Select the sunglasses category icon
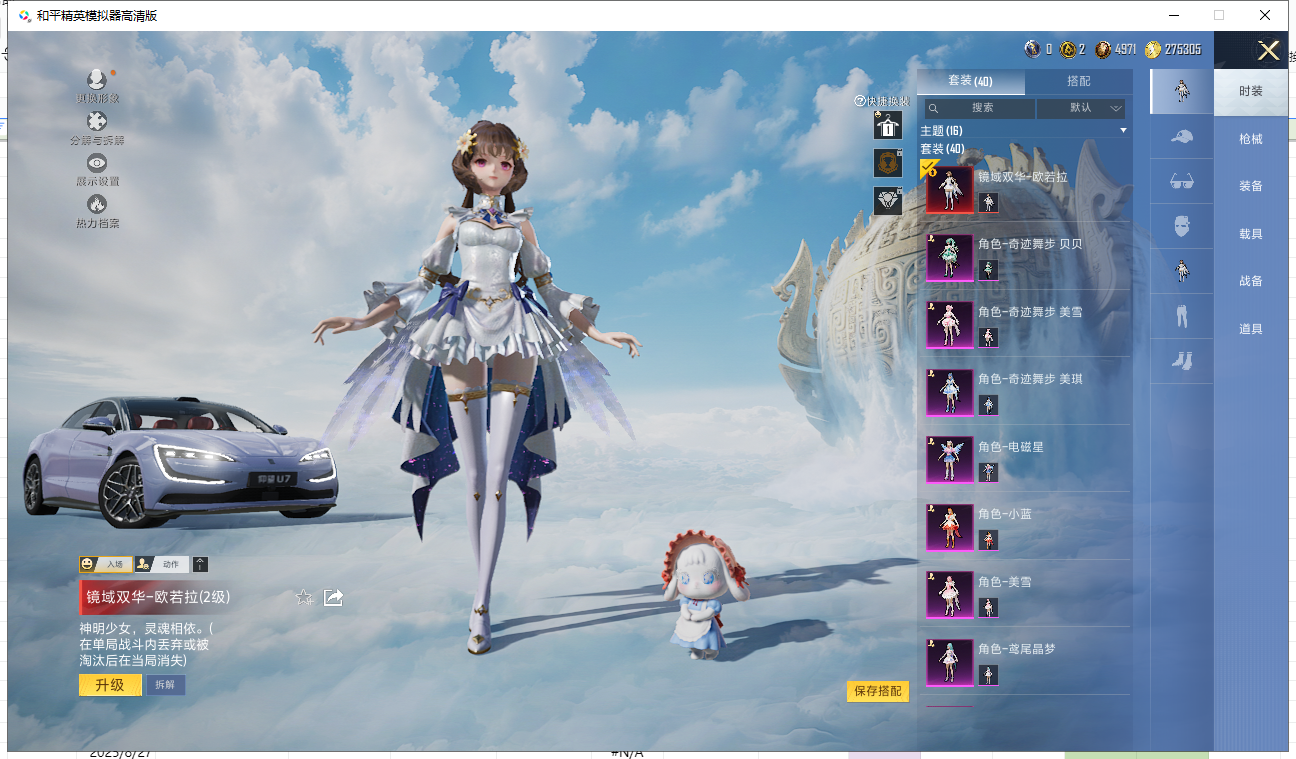This screenshot has width=1296, height=759. (x=1181, y=182)
